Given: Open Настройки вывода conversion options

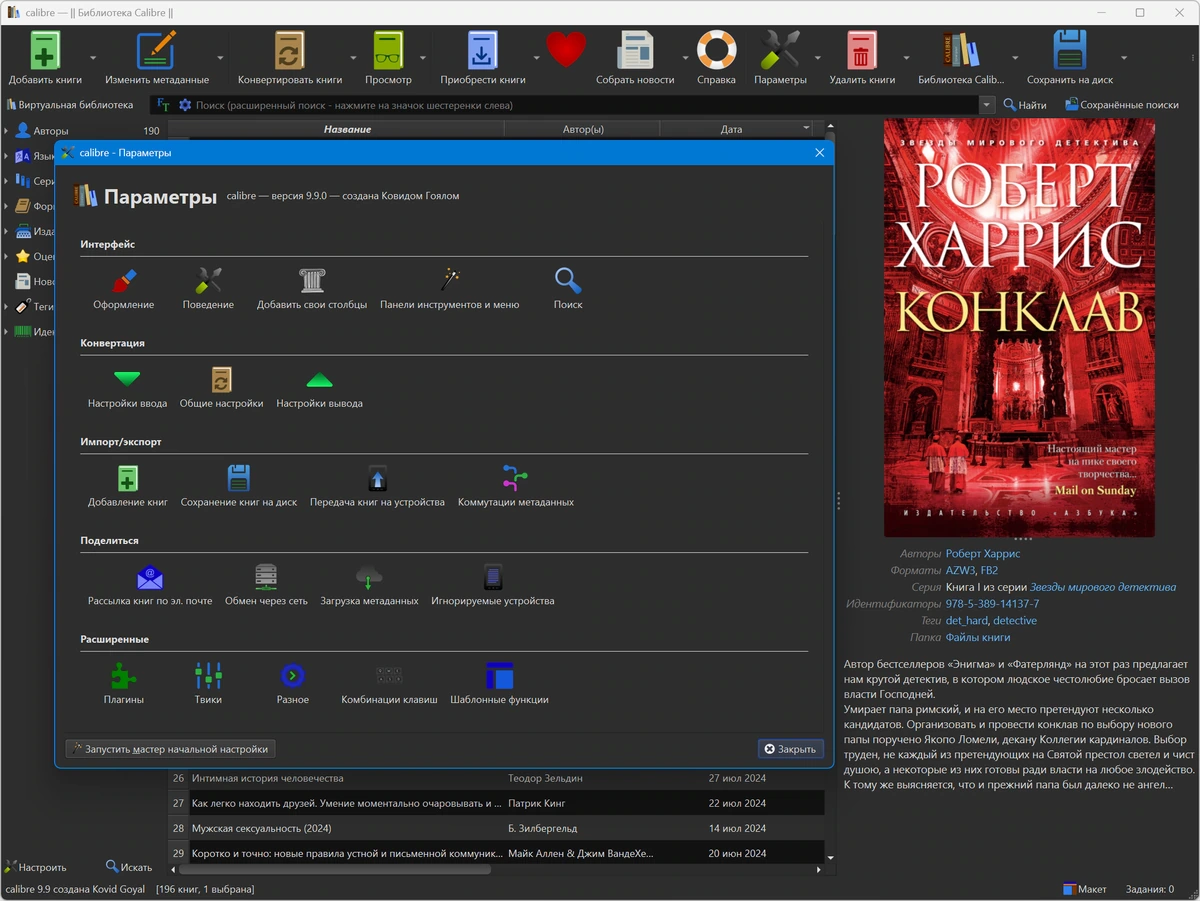Looking at the screenshot, I should click(x=319, y=388).
